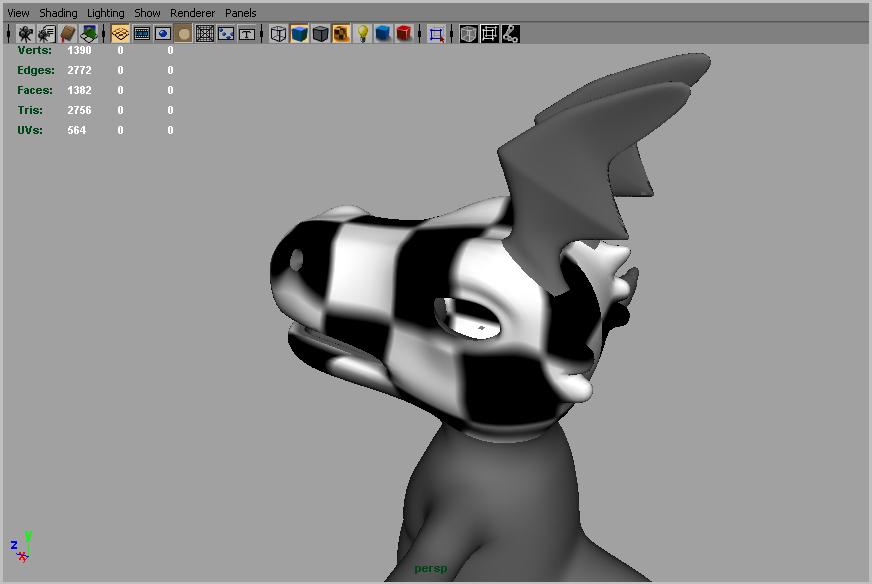Image resolution: width=872 pixels, height=584 pixels.
Task: Toggle the Safe Action icon
Action: click(x=226, y=34)
